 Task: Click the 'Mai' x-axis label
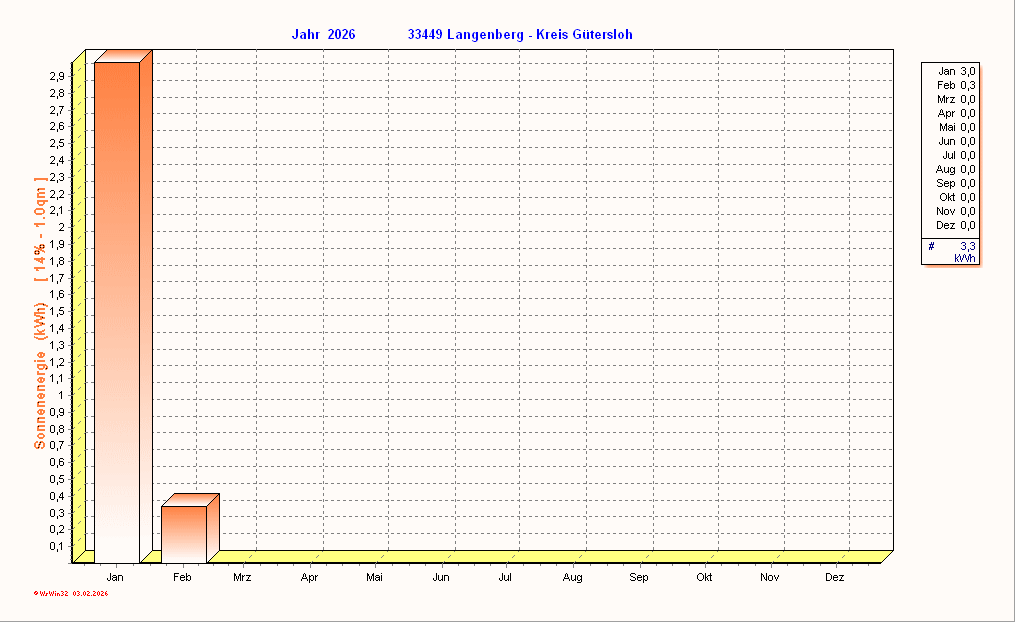[374, 578]
